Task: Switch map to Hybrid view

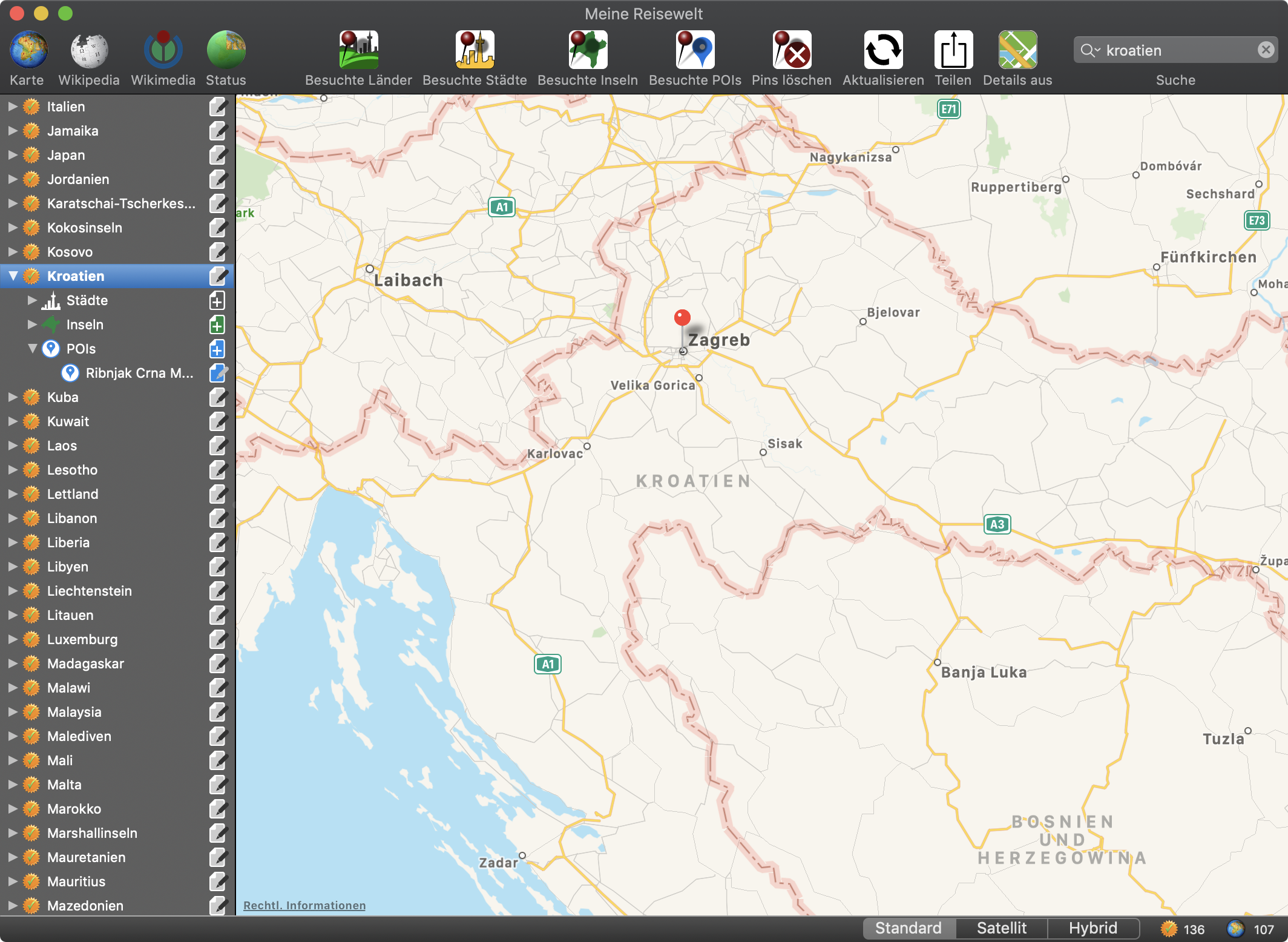Action: tap(1093, 928)
